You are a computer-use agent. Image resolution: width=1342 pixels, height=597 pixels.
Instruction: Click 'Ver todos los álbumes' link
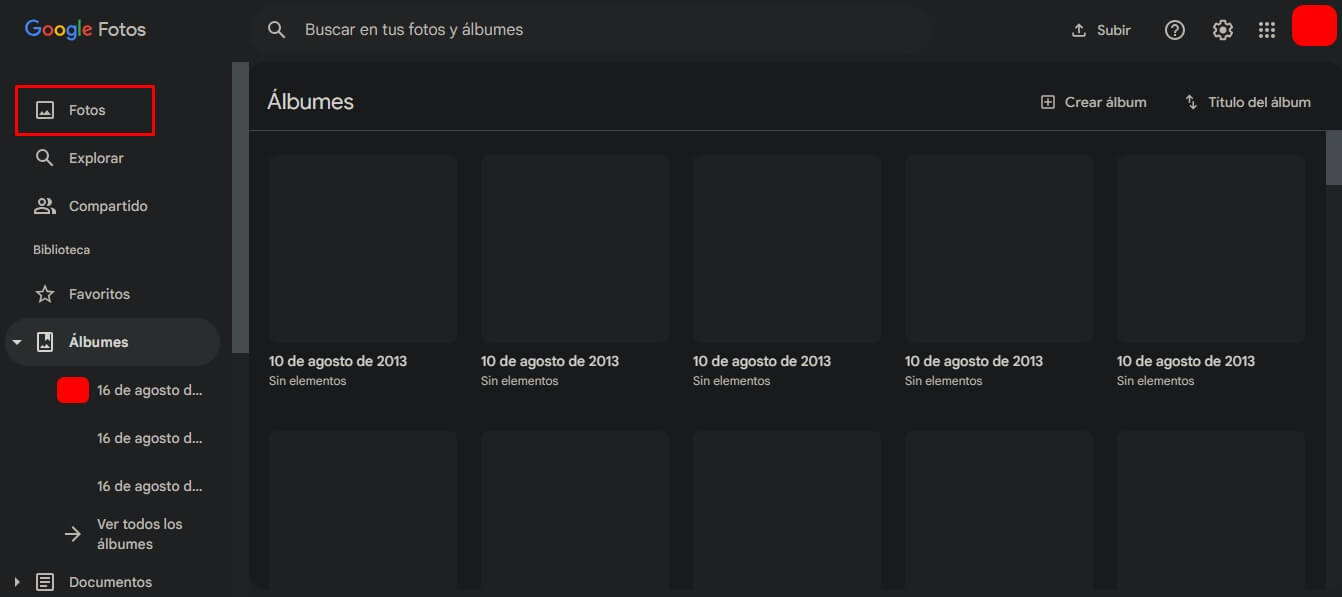[x=139, y=534]
